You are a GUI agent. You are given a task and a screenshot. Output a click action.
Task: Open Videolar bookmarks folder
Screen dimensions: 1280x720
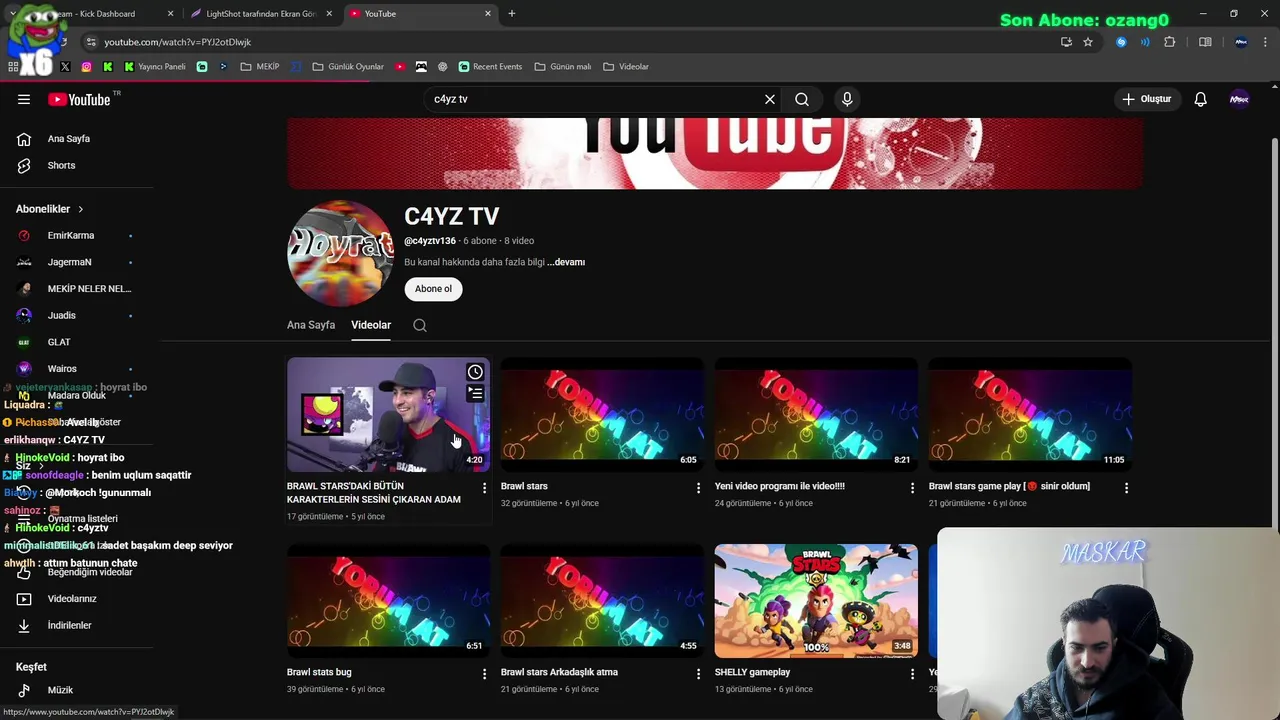pos(626,67)
